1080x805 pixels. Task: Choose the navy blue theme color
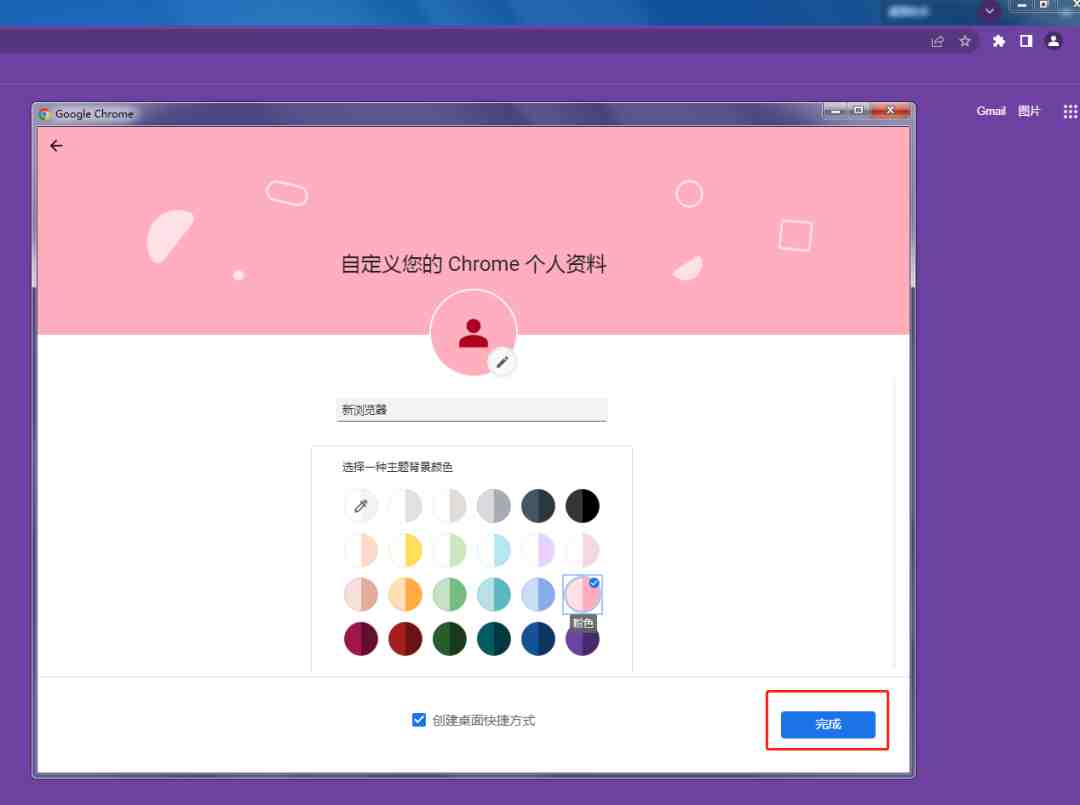(538, 639)
